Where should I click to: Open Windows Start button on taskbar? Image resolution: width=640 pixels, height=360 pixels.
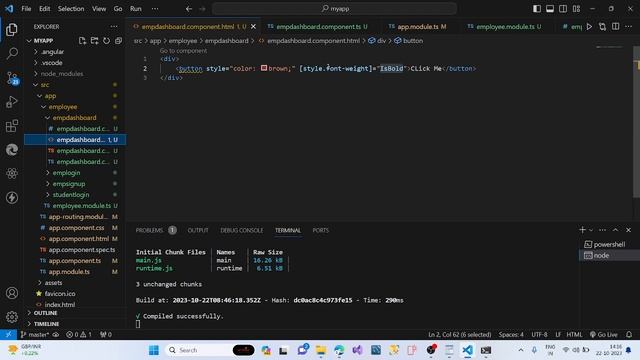[x=154, y=350]
